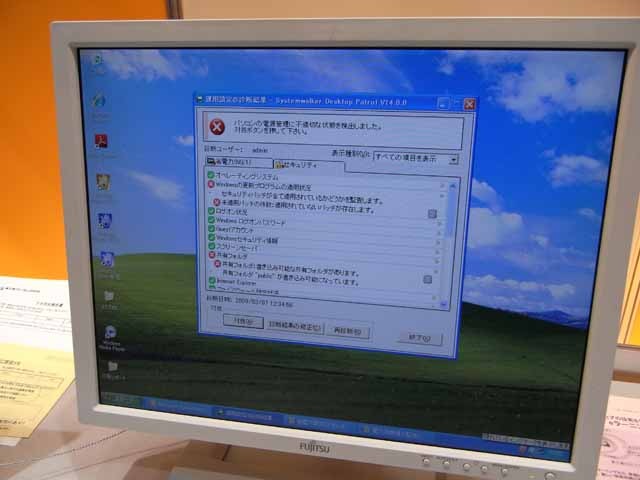Select the Windows ログオンパスワード row text
This screenshot has width=640, height=480.
(251, 222)
